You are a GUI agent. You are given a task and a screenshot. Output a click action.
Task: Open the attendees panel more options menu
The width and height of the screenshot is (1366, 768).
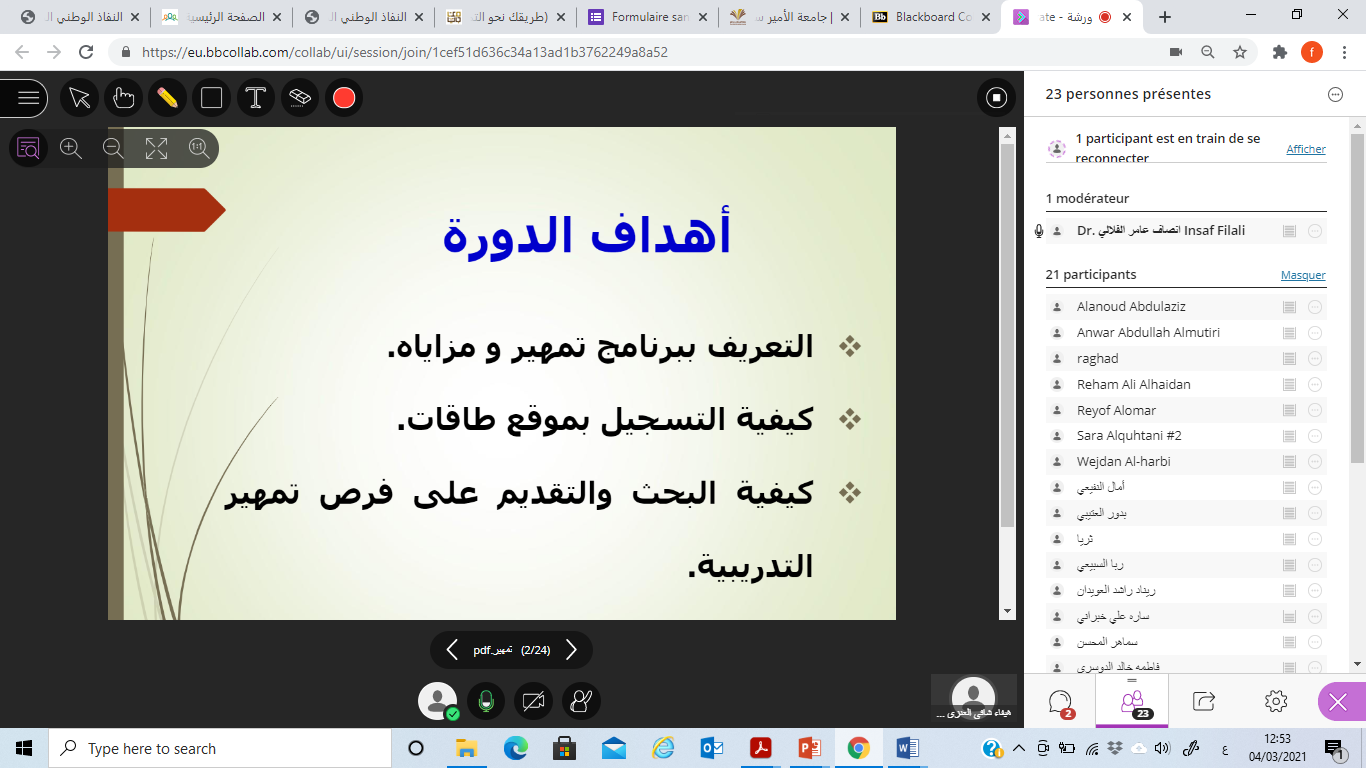1335,94
